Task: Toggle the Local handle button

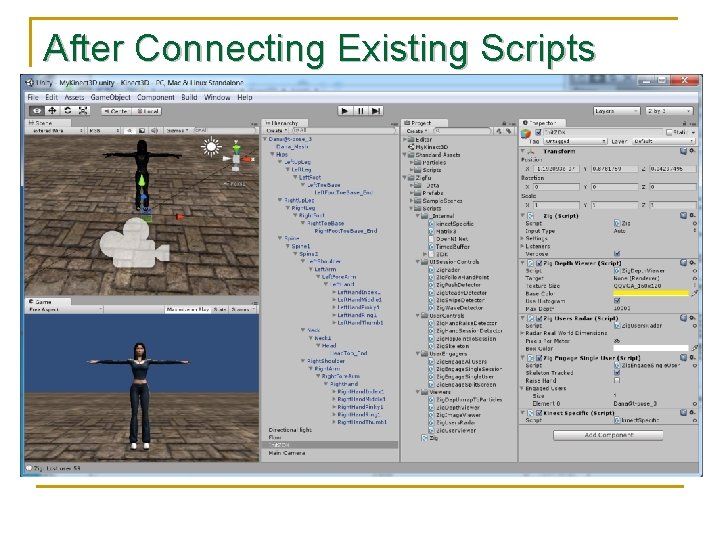Action: 147,111
